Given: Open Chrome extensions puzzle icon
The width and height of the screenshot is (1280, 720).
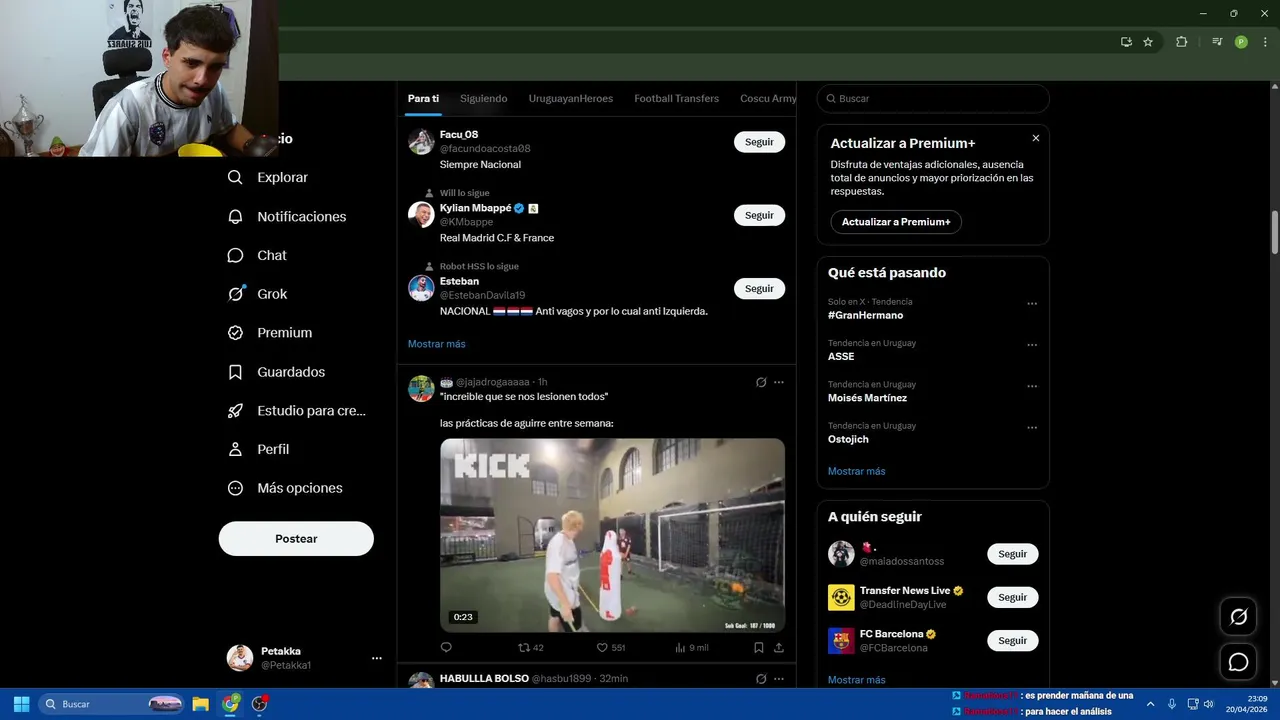Looking at the screenshot, I should [1181, 42].
